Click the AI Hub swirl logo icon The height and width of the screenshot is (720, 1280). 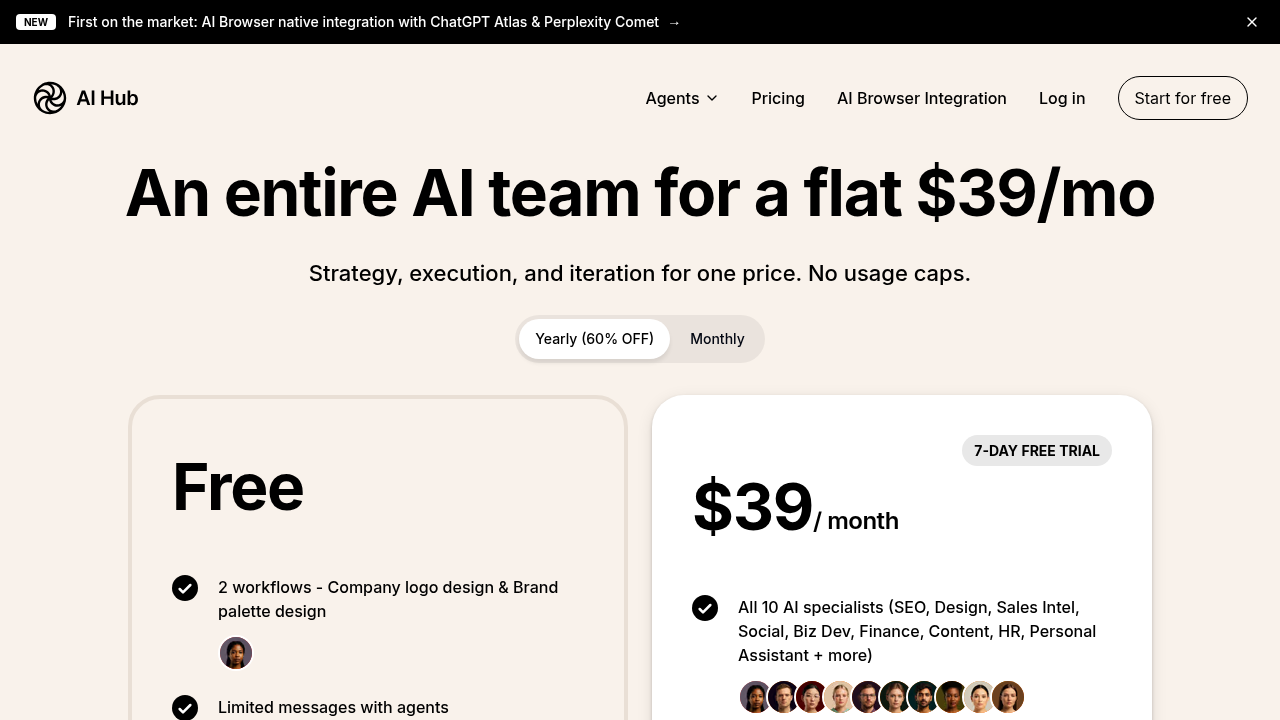pos(50,98)
